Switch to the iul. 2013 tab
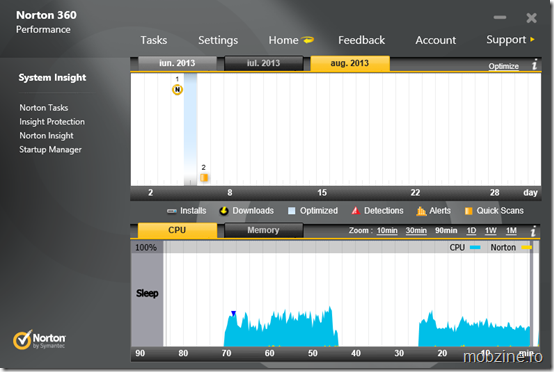 (x=263, y=63)
